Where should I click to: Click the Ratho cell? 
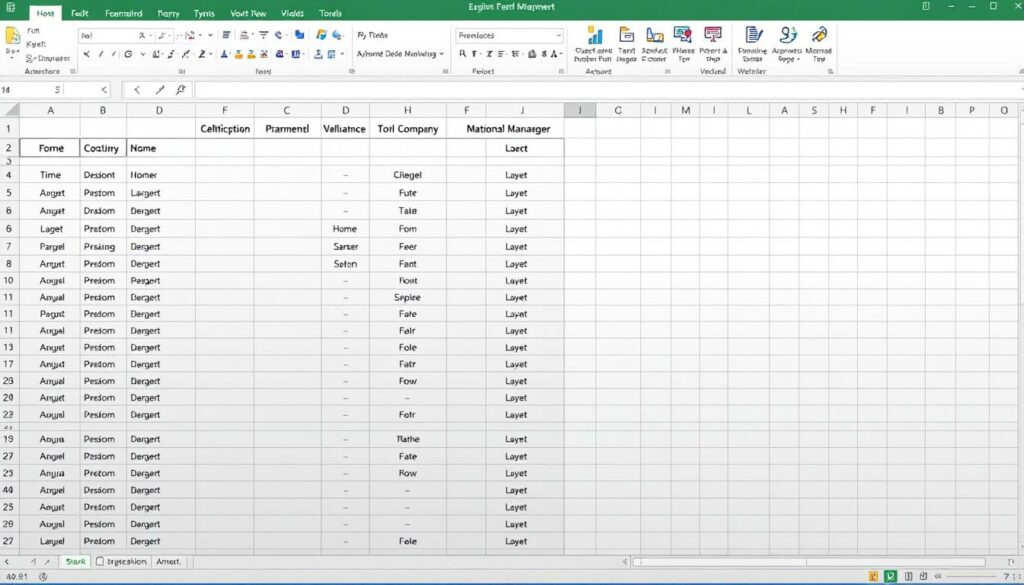coord(408,439)
